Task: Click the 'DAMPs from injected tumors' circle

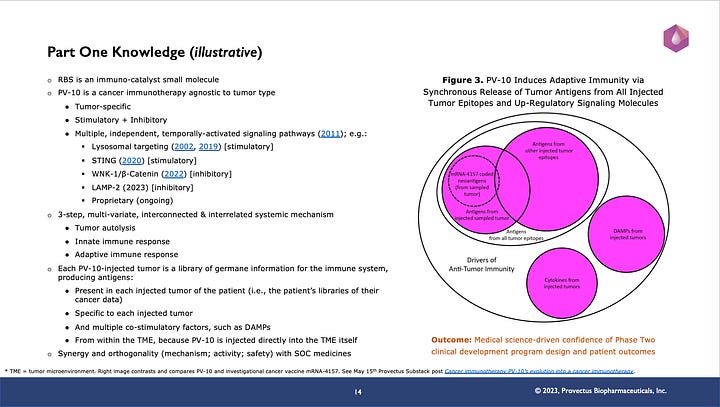Action: pos(627,234)
